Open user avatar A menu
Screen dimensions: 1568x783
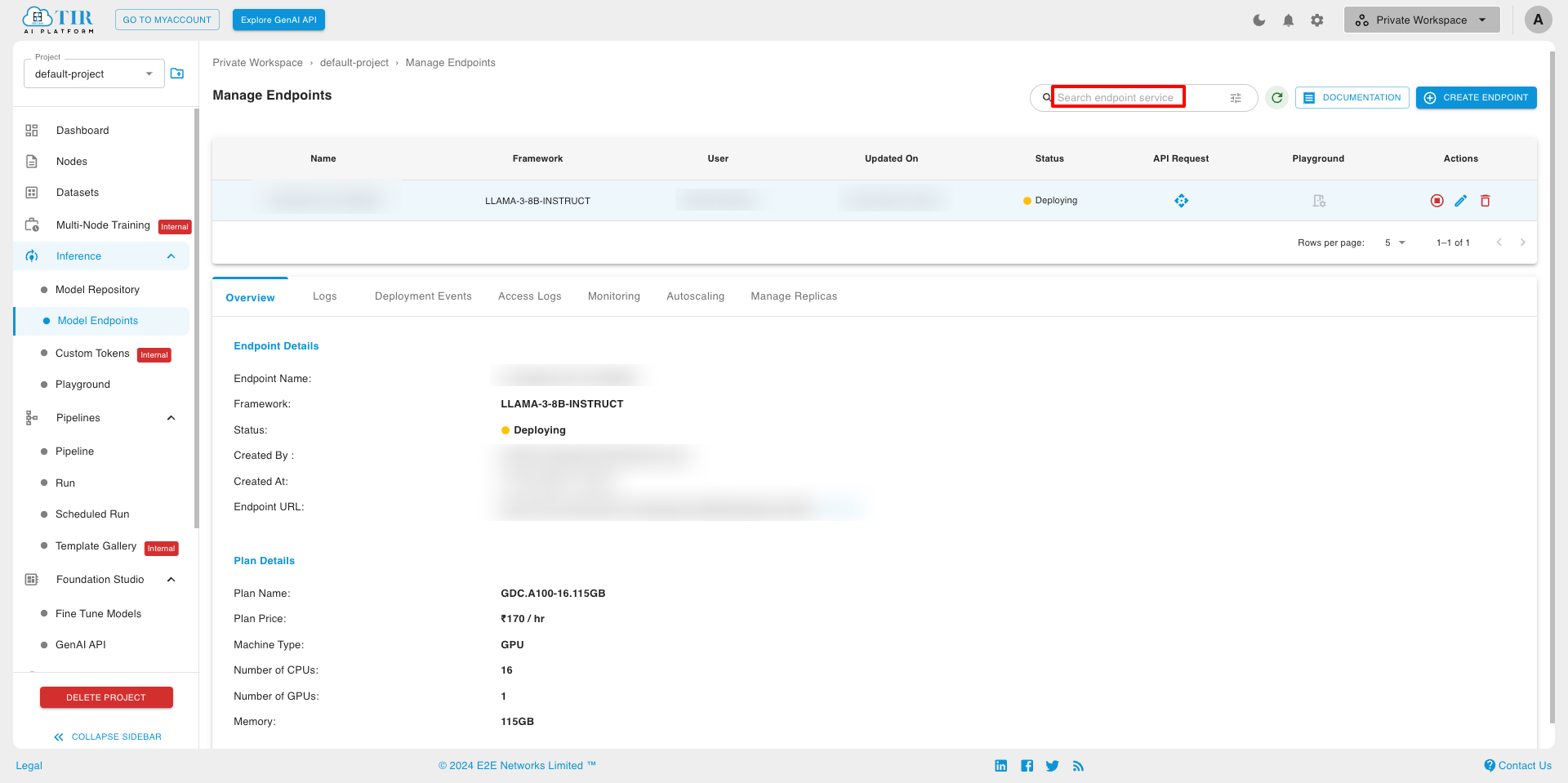[x=1538, y=20]
